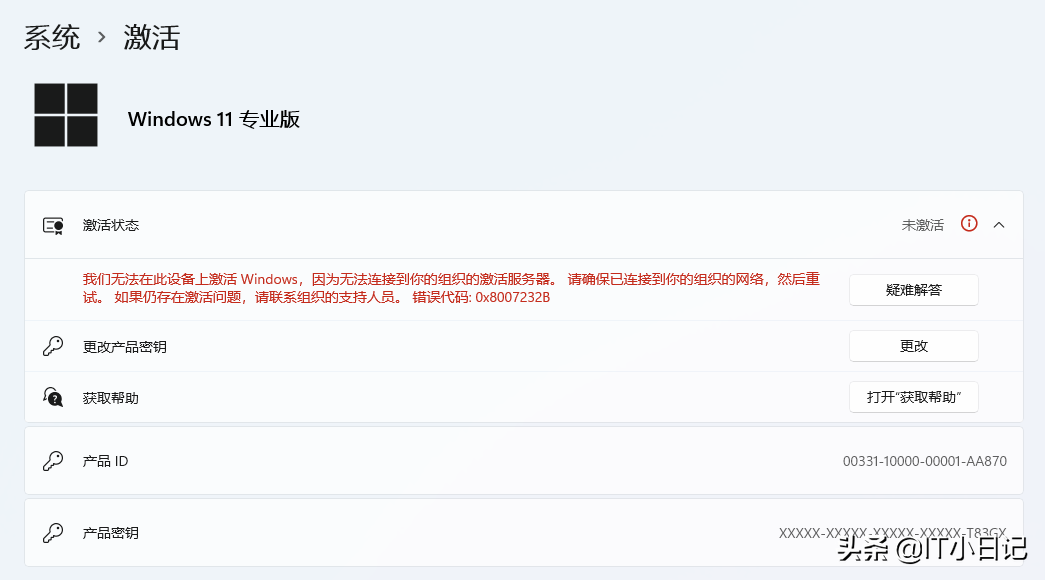The height and width of the screenshot is (580, 1045).
Task: Click the activation state certificate icon
Action: point(53,226)
